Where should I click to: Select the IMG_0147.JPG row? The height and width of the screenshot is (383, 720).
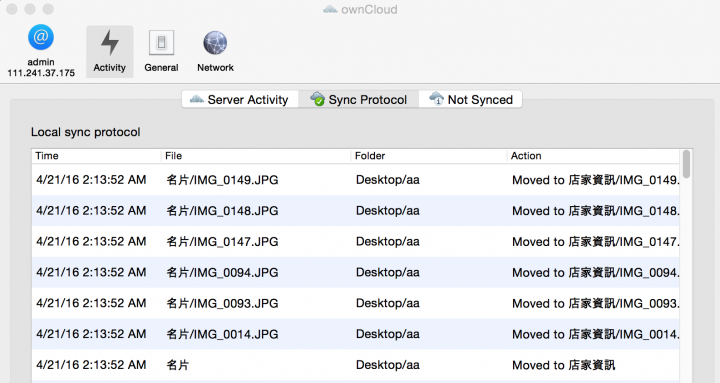point(355,241)
